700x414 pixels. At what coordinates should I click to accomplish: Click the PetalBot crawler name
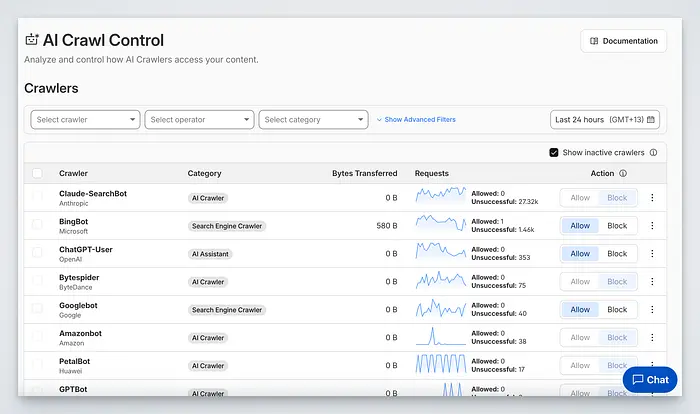point(75,361)
